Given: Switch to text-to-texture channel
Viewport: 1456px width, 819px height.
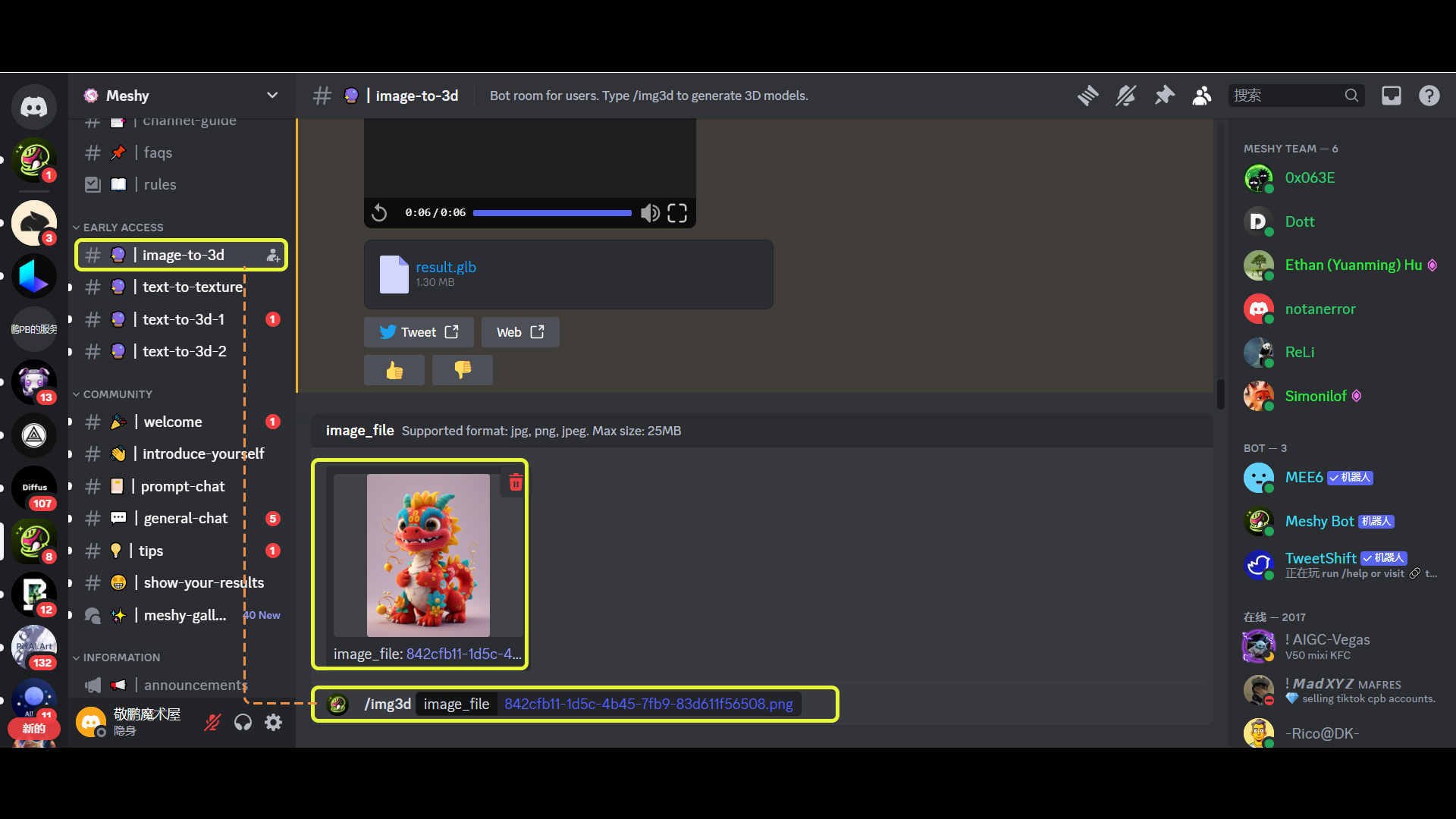Looking at the screenshot, I should pyautogui.click(x=192, y=287).
